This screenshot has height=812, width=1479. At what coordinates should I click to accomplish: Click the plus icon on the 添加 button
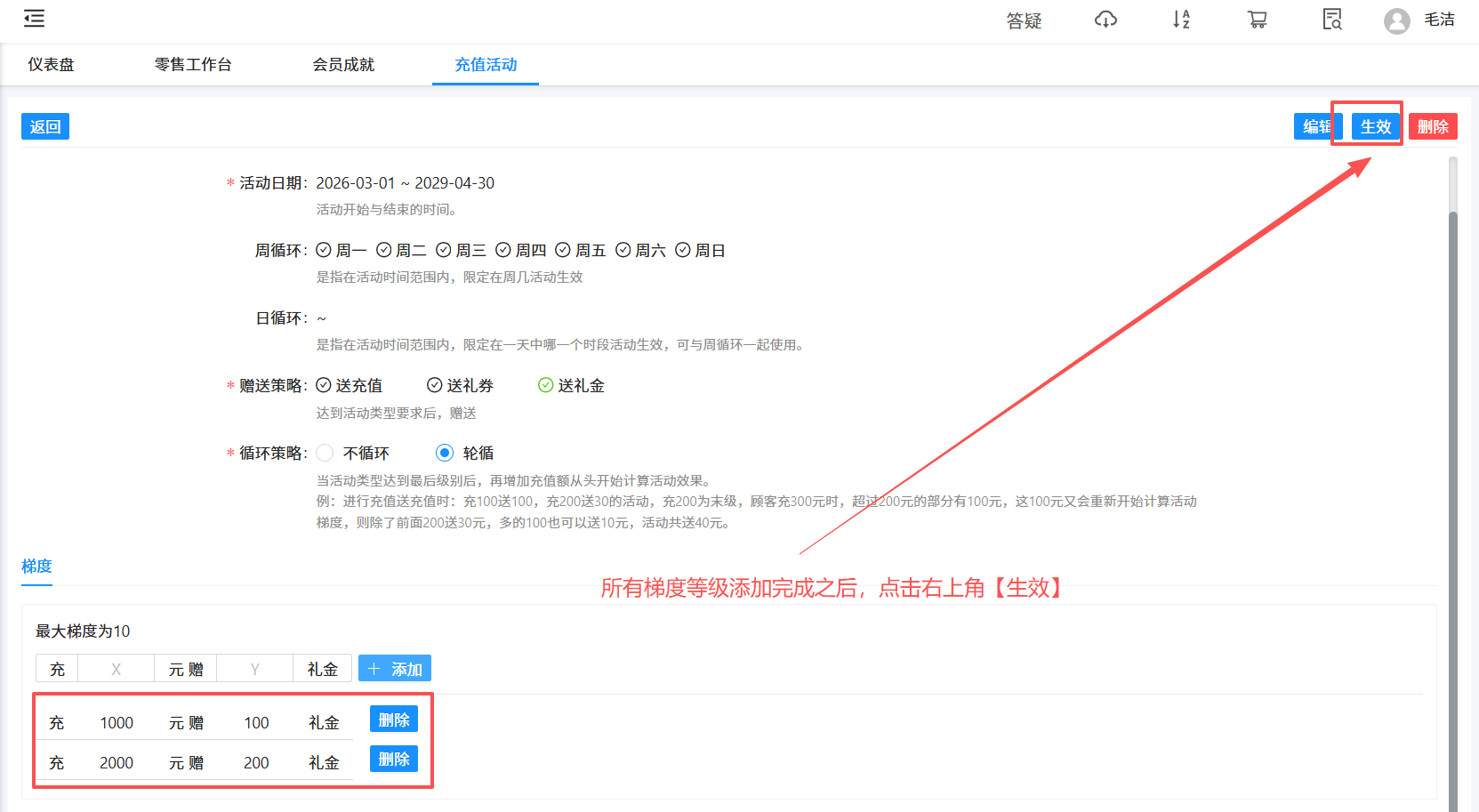point(374,668)
